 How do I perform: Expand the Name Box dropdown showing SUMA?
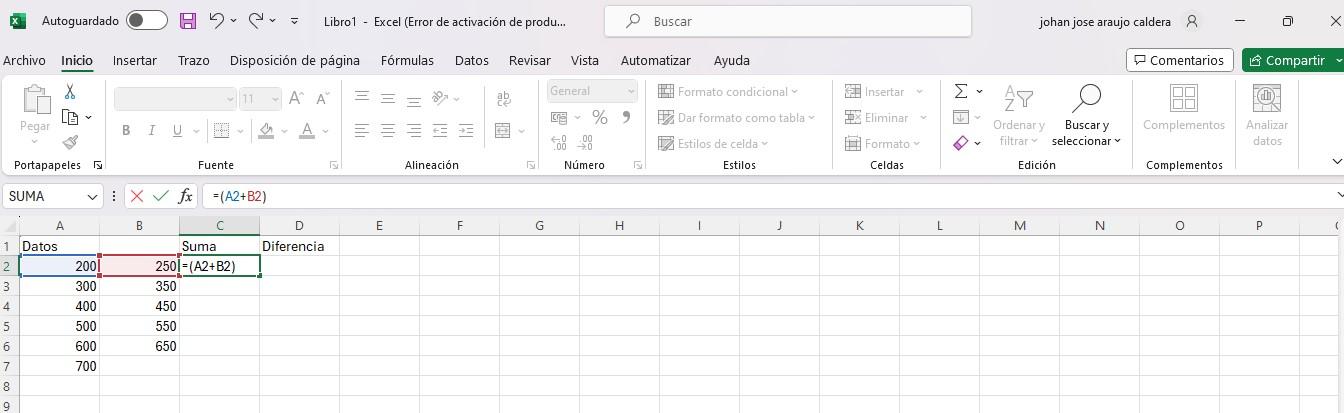93,196
